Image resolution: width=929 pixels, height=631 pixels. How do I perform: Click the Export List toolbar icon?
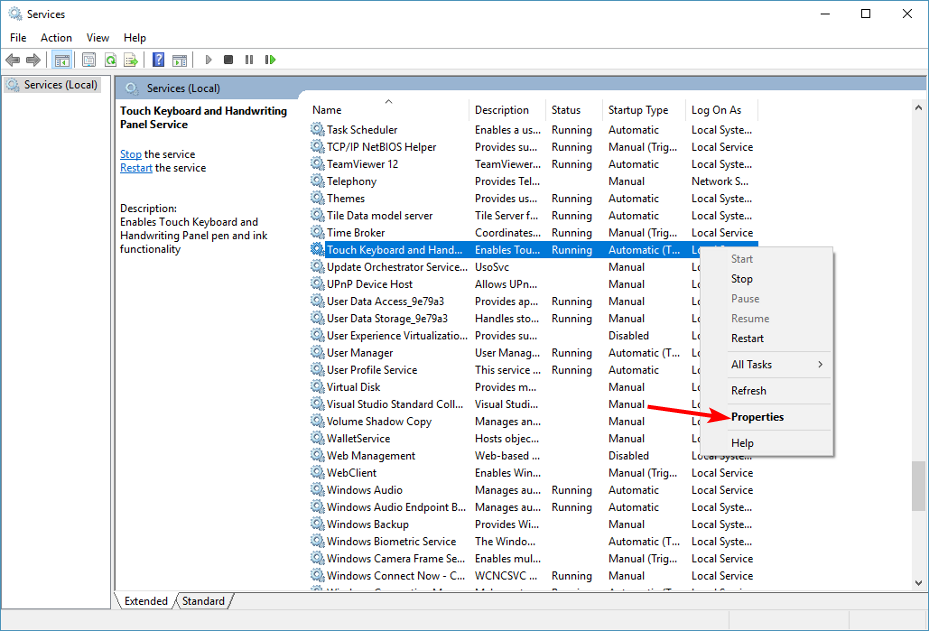point(131,60)
